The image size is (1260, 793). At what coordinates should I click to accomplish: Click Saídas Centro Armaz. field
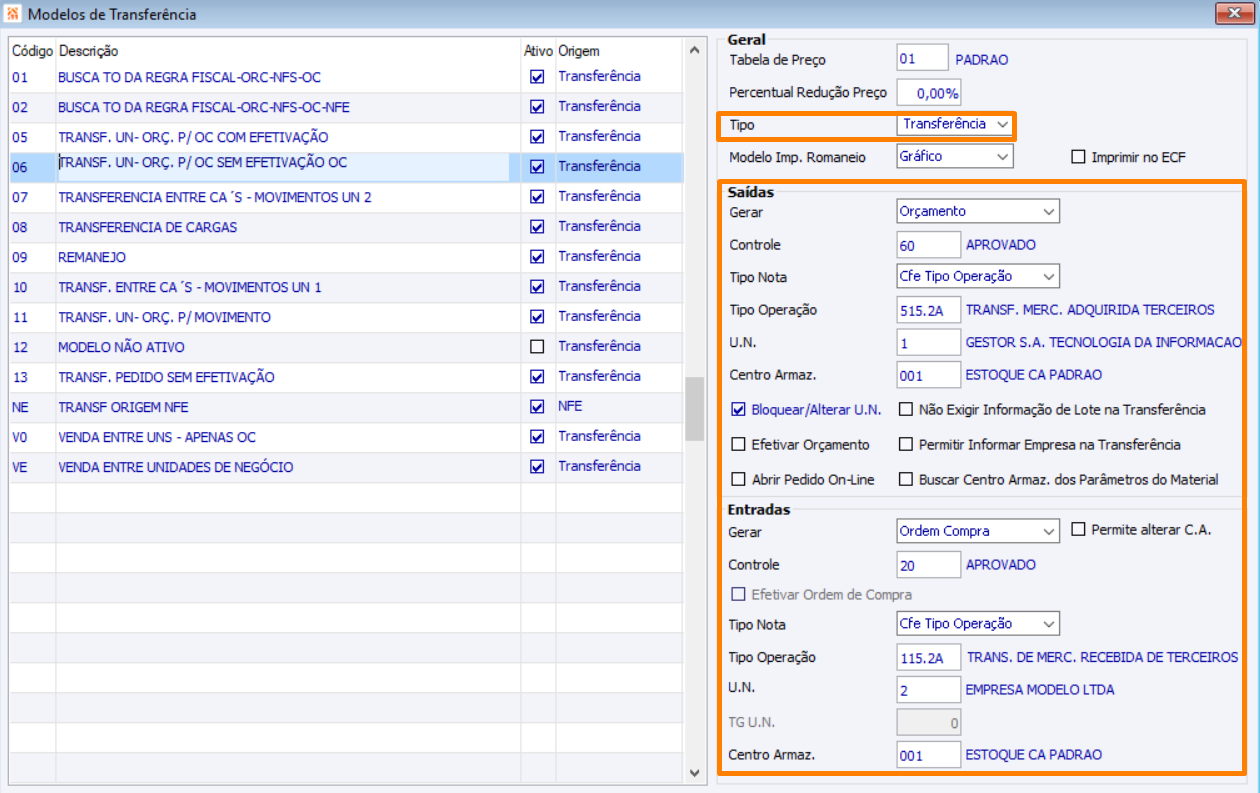[928, 375]
